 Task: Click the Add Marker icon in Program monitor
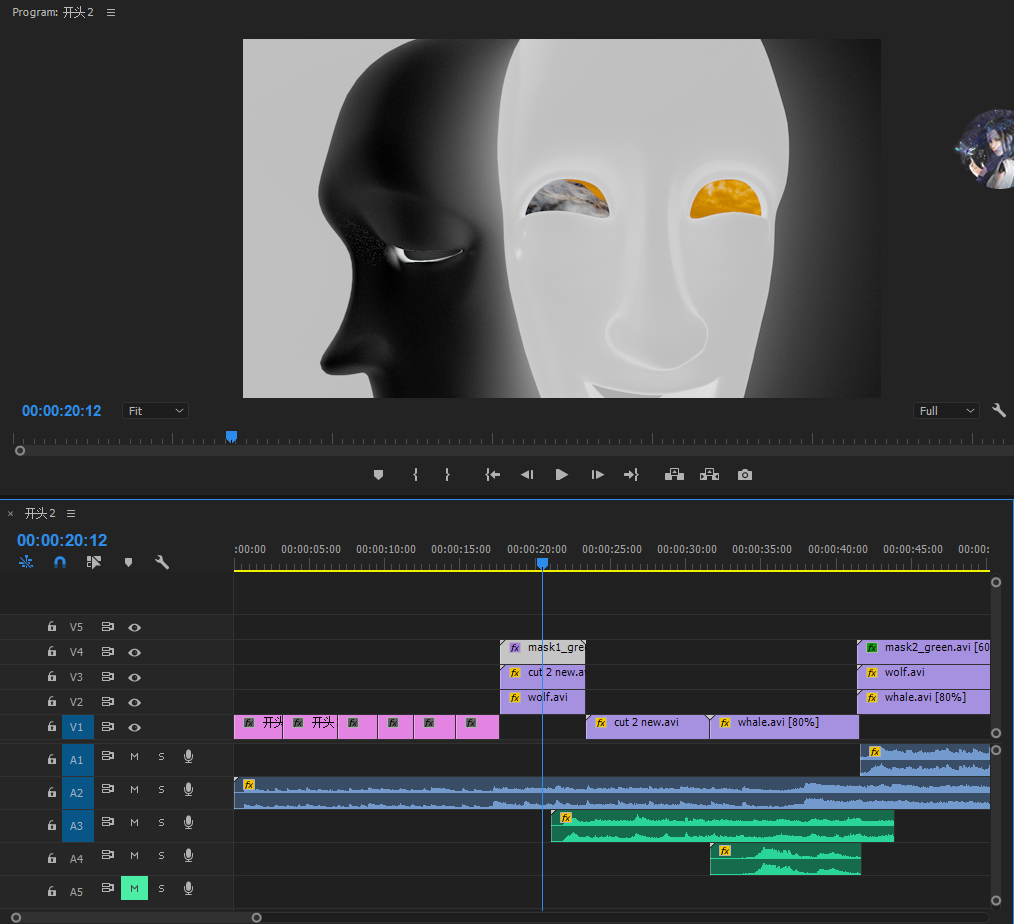[x=378, y=475]
